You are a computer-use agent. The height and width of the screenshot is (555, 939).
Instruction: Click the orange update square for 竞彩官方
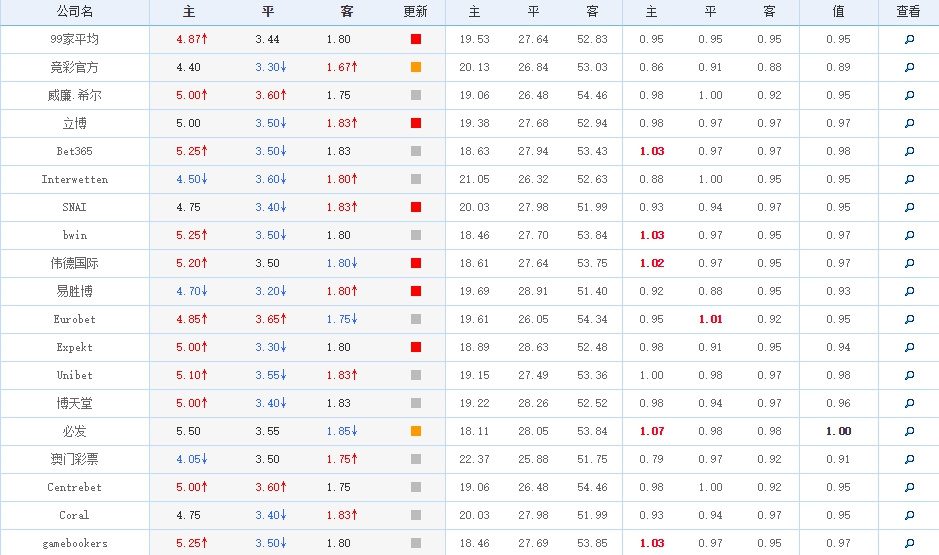[x=416, y=67]
